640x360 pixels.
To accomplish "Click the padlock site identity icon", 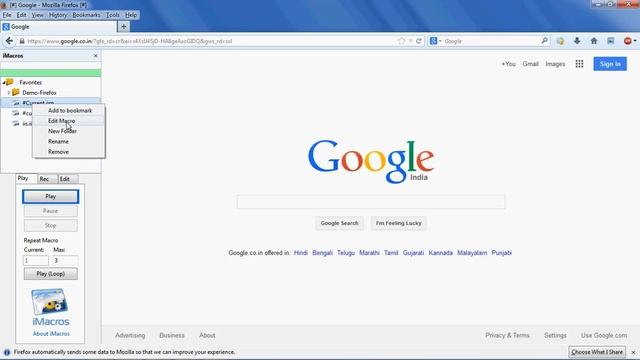I will (22, 41).
